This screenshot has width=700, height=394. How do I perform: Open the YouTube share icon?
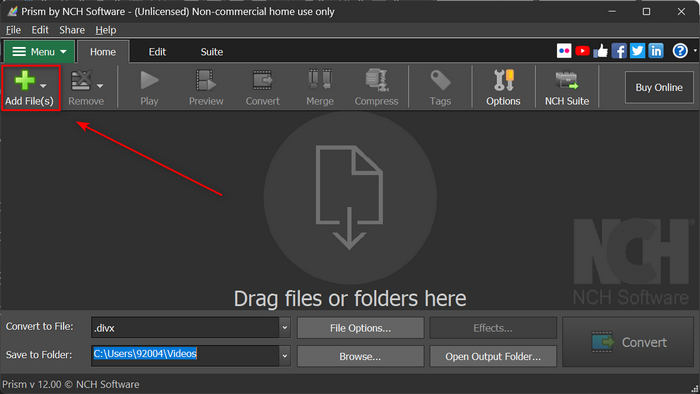click(582, 51)
